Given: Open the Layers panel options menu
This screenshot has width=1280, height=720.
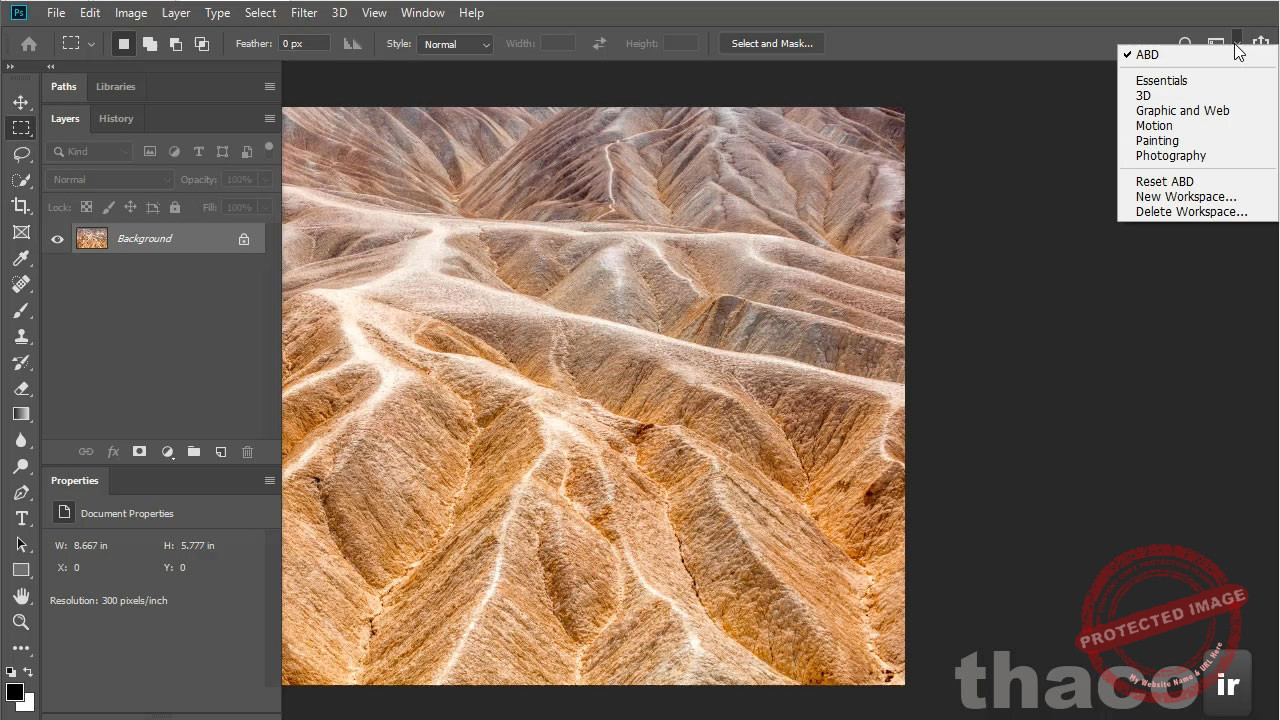Looking at the screenshot, I should tap(269, 118).
